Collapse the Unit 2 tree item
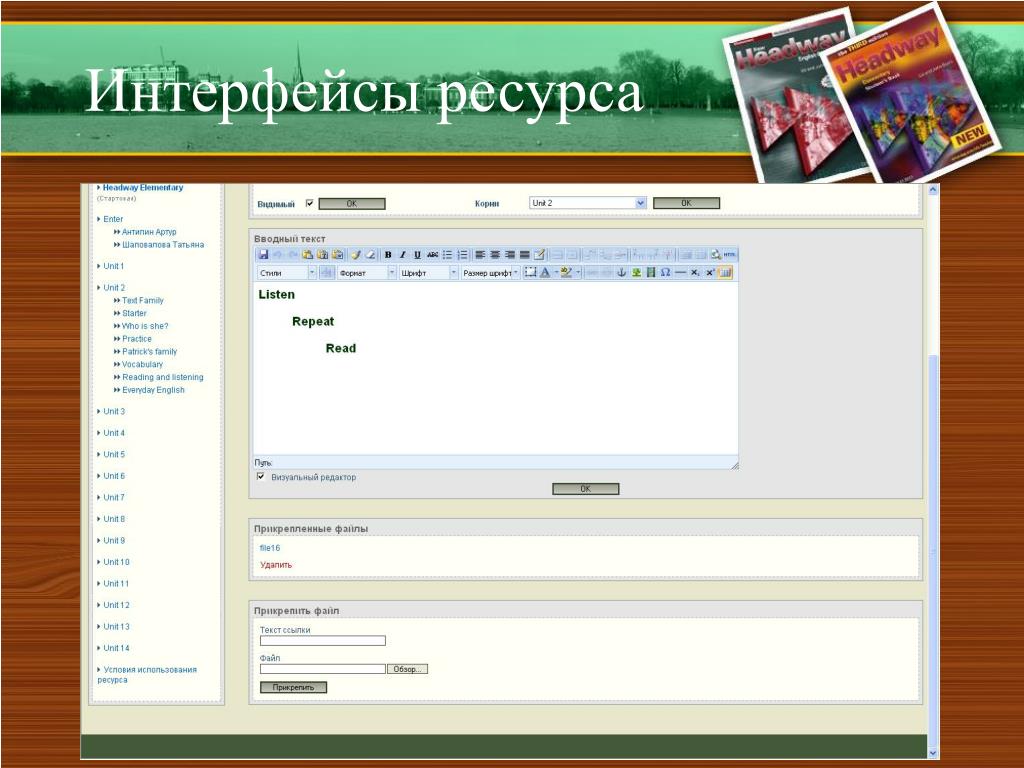 point(114,288)
